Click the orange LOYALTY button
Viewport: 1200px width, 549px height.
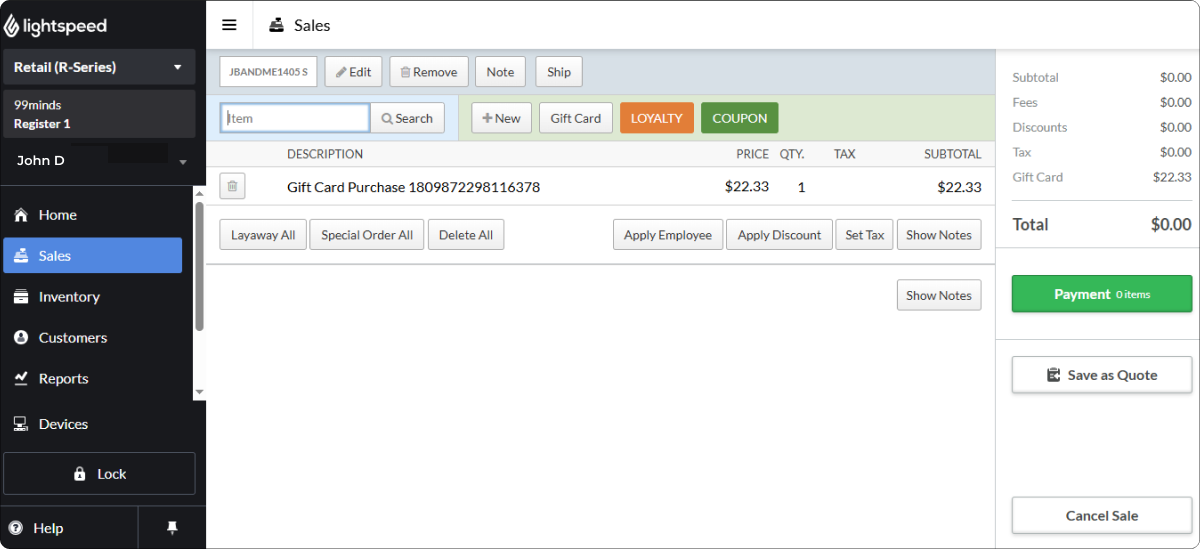tap(656, 118)
